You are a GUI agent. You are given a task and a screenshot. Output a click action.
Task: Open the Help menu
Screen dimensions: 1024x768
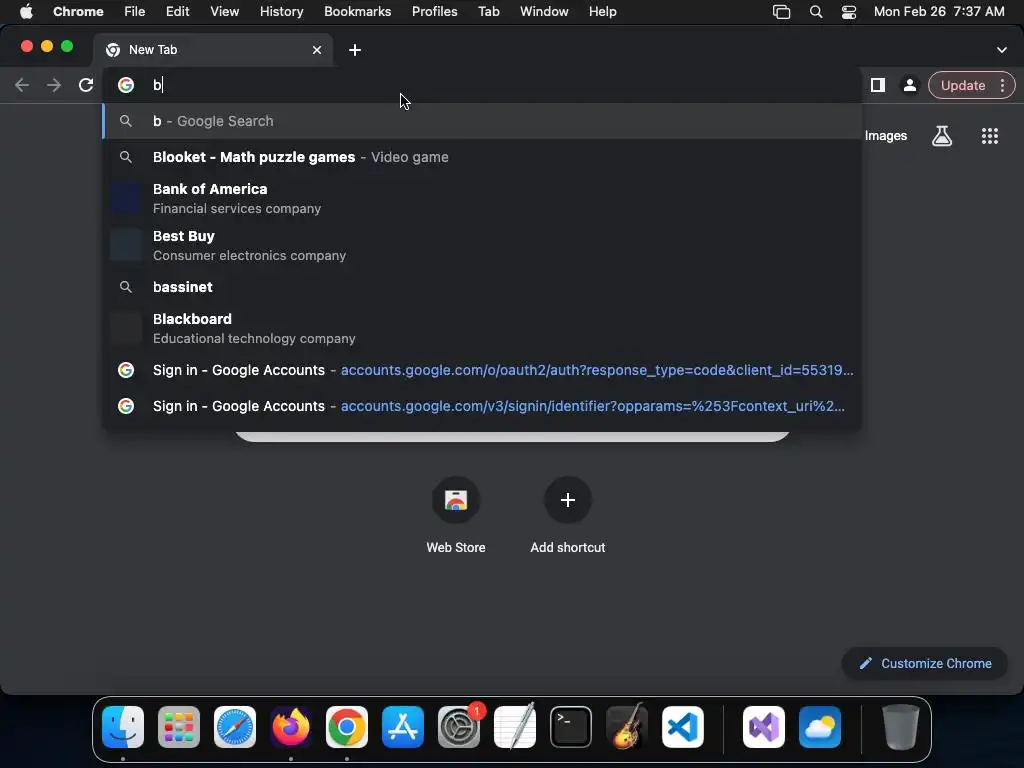point(602,12)
